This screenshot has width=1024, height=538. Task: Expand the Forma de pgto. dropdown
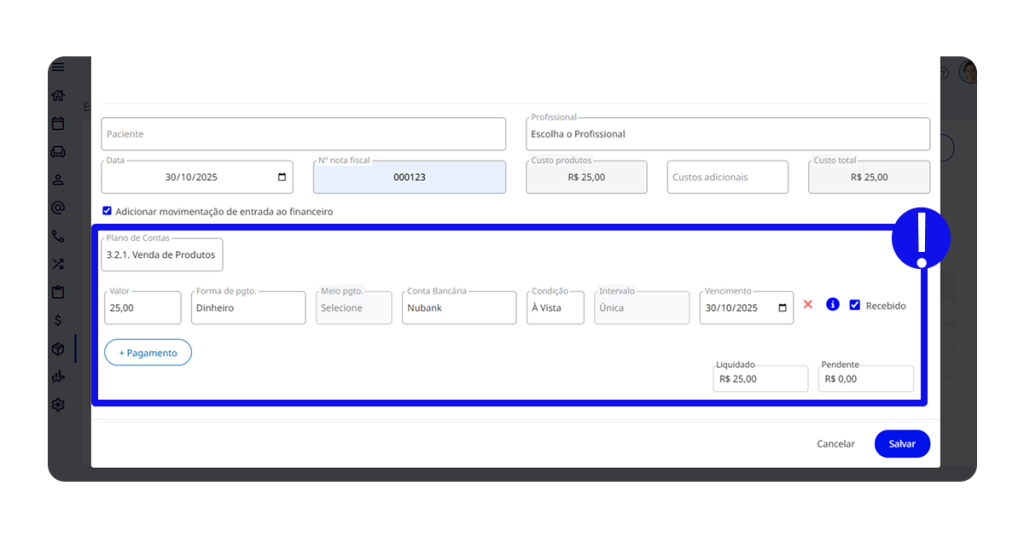pyautogui.click(x=248, y=308)
